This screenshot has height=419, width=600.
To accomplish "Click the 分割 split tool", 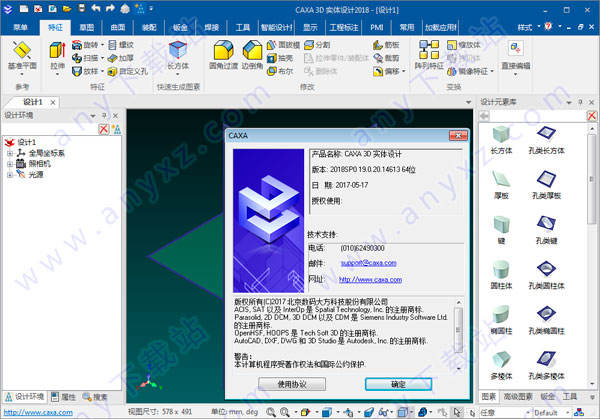I will 317,45.
